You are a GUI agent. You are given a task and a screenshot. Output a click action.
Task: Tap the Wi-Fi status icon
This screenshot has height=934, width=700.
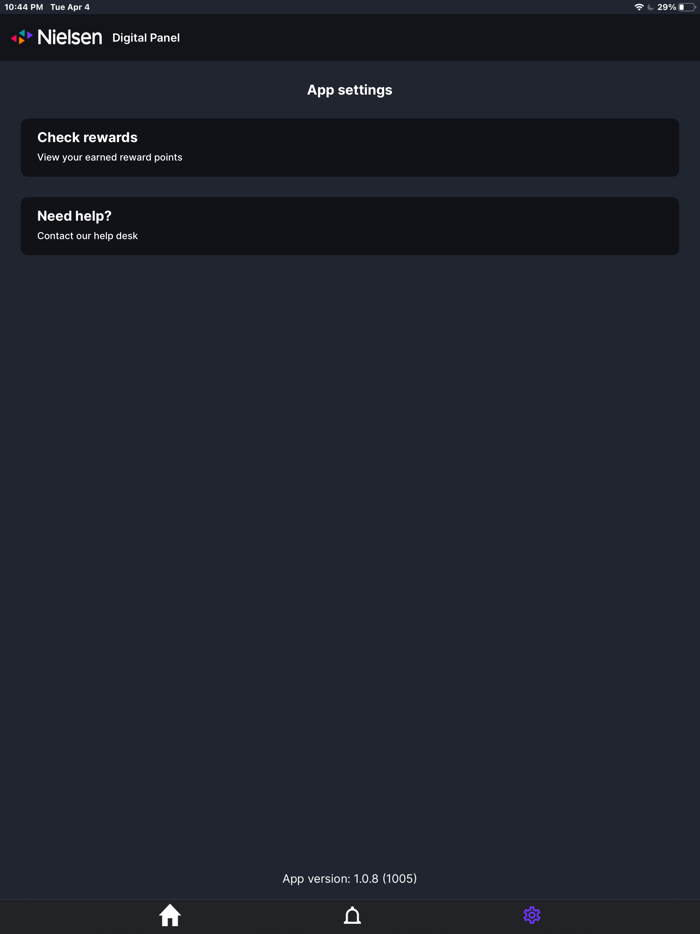pyautogui.click(x=639, y=7)
